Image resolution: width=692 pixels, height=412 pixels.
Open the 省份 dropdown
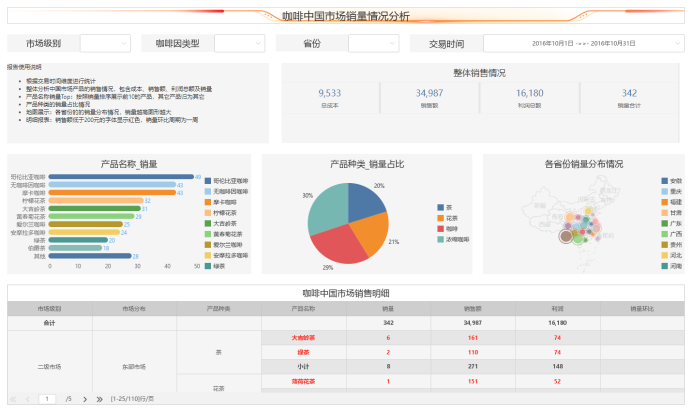point(372,44)
